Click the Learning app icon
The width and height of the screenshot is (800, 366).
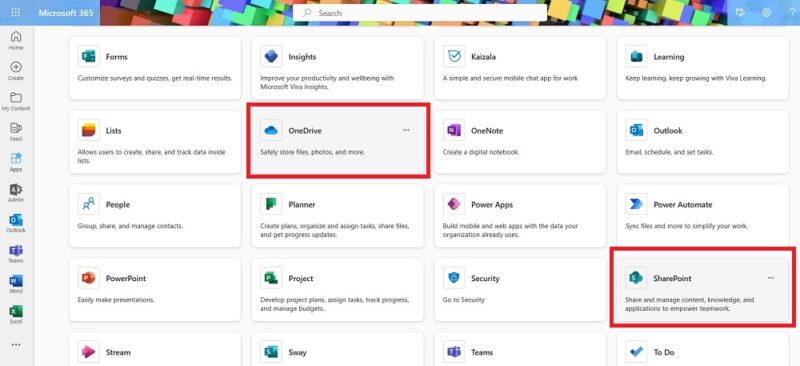(x=636, y=56)
